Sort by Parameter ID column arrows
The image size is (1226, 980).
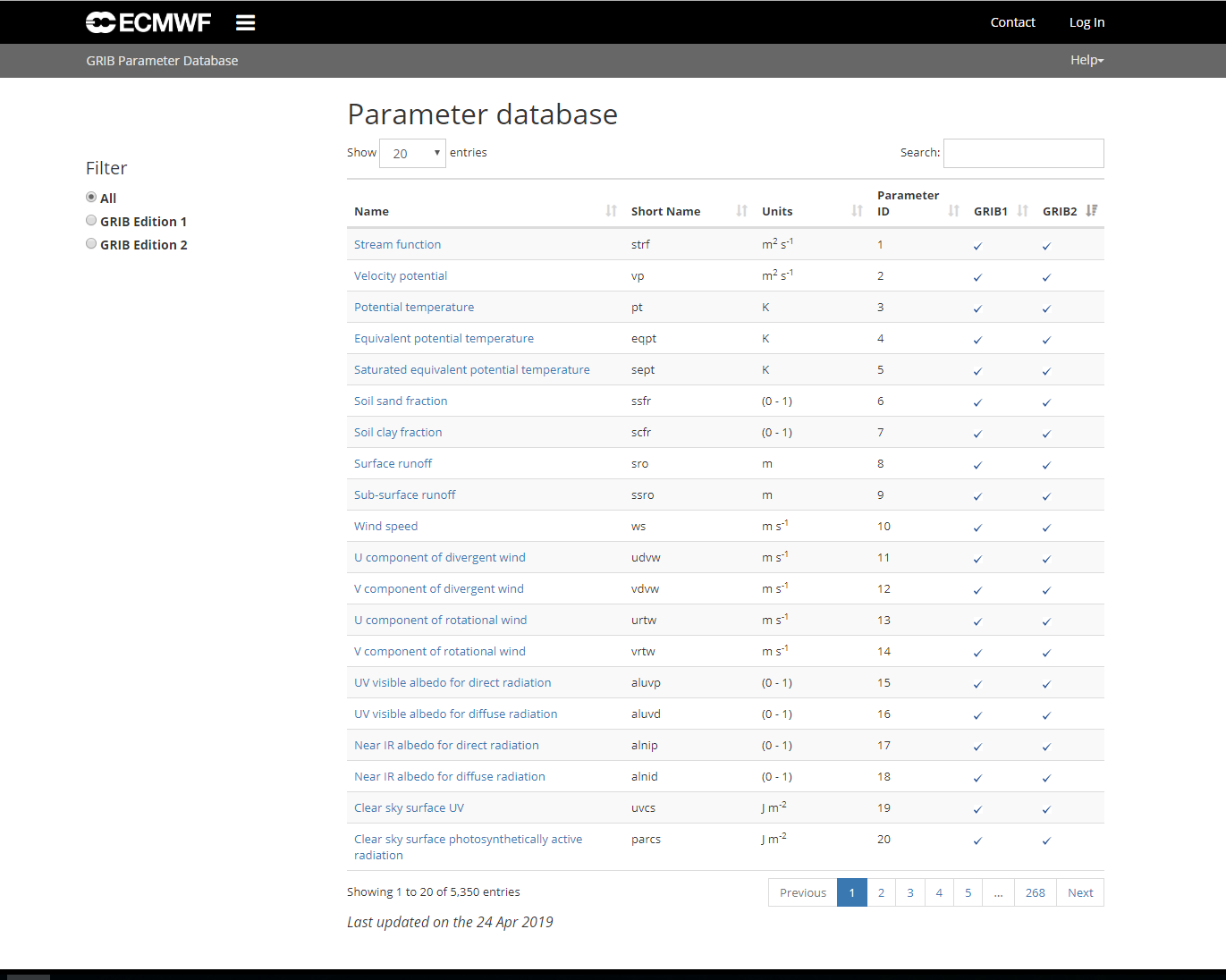[953, 211]
